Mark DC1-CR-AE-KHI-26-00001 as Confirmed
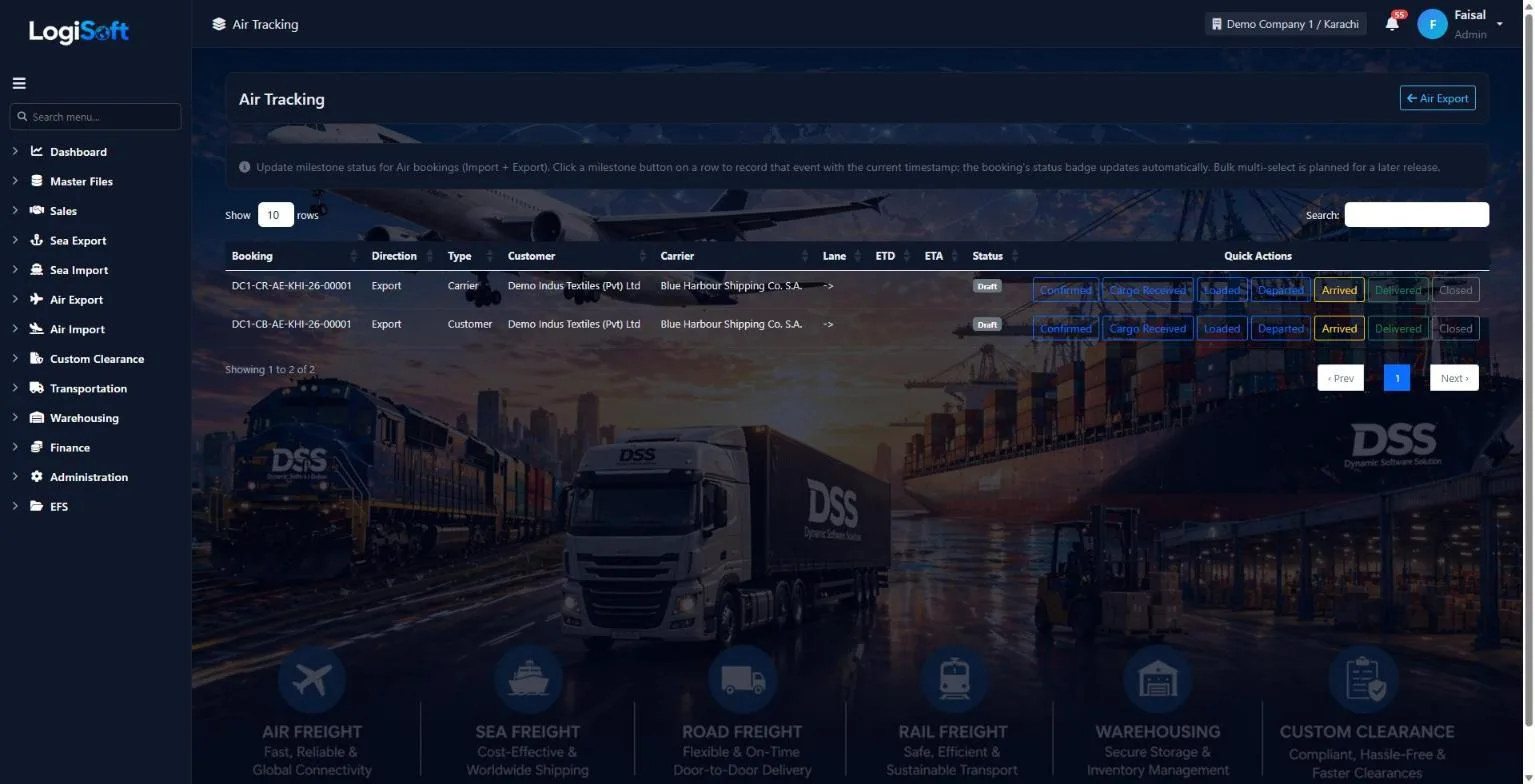The width and height of the screenshot is (1535, 784). pyautogui.click(x=1065, y=290)
